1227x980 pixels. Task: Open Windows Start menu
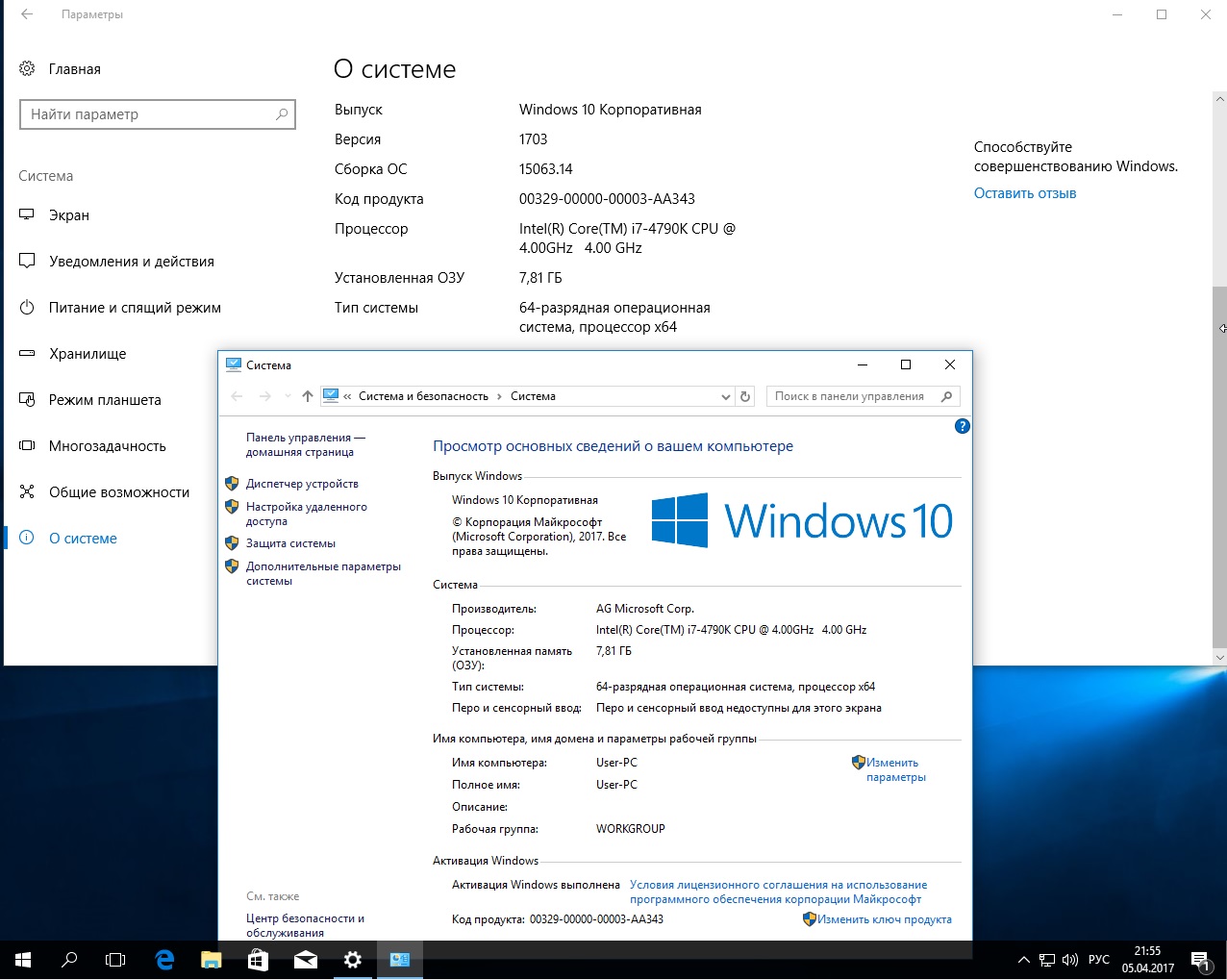click(x=23, y=960)
